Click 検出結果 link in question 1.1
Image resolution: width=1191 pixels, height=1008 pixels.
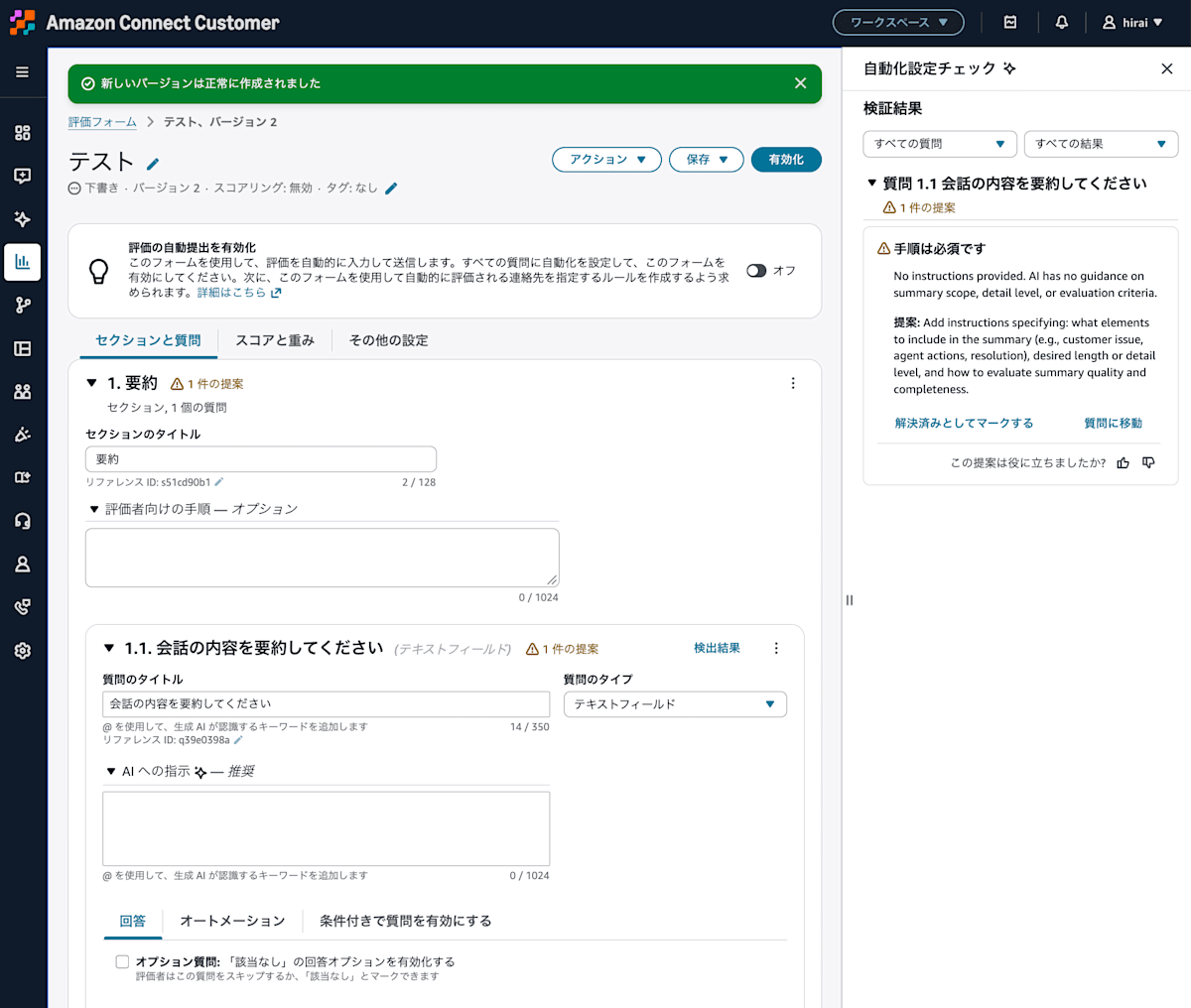(x=717, y=648)
